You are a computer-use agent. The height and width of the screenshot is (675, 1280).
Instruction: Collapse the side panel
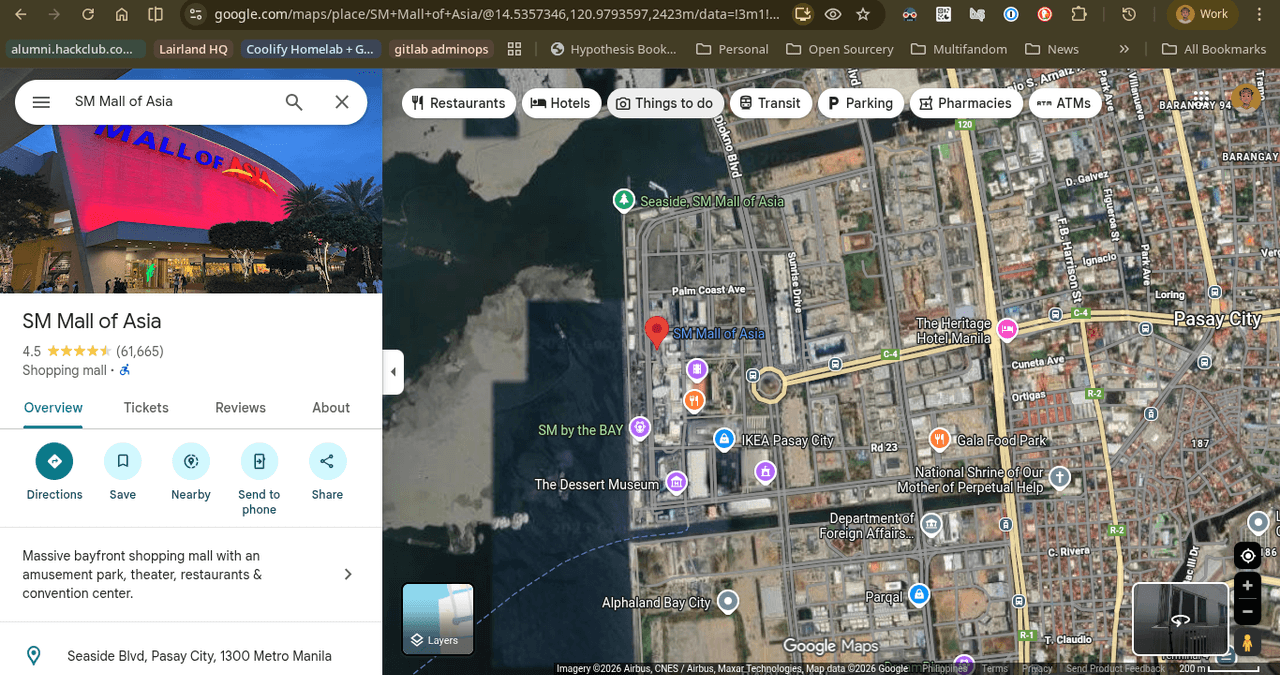393,372
